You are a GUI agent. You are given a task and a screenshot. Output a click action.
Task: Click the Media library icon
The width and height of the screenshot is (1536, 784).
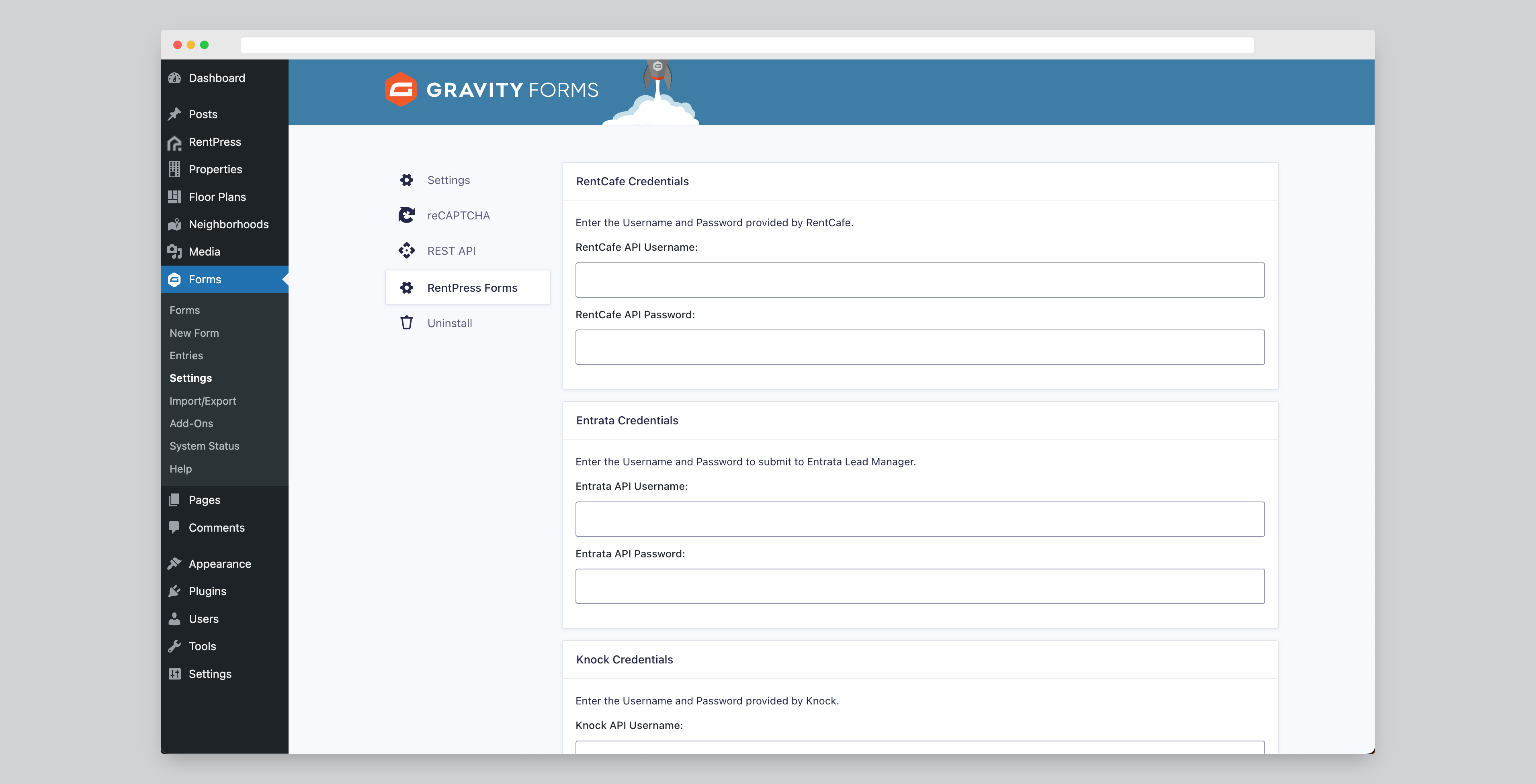(x=174, y=252)
